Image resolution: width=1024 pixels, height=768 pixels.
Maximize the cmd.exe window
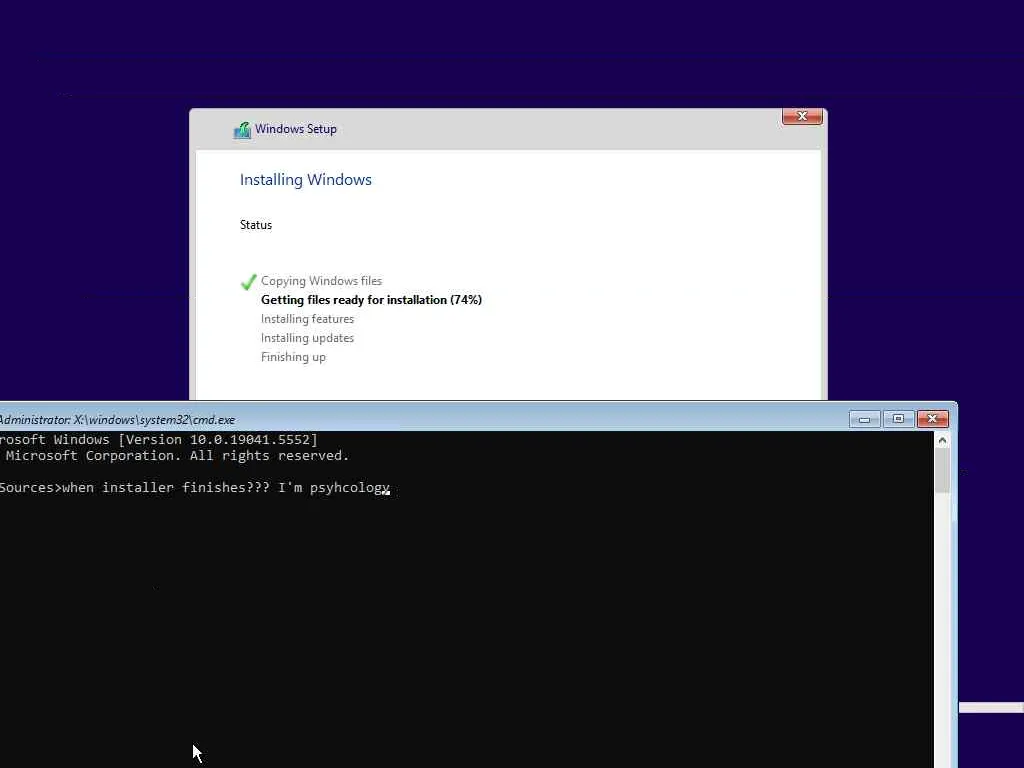click(x=899, y=419)
